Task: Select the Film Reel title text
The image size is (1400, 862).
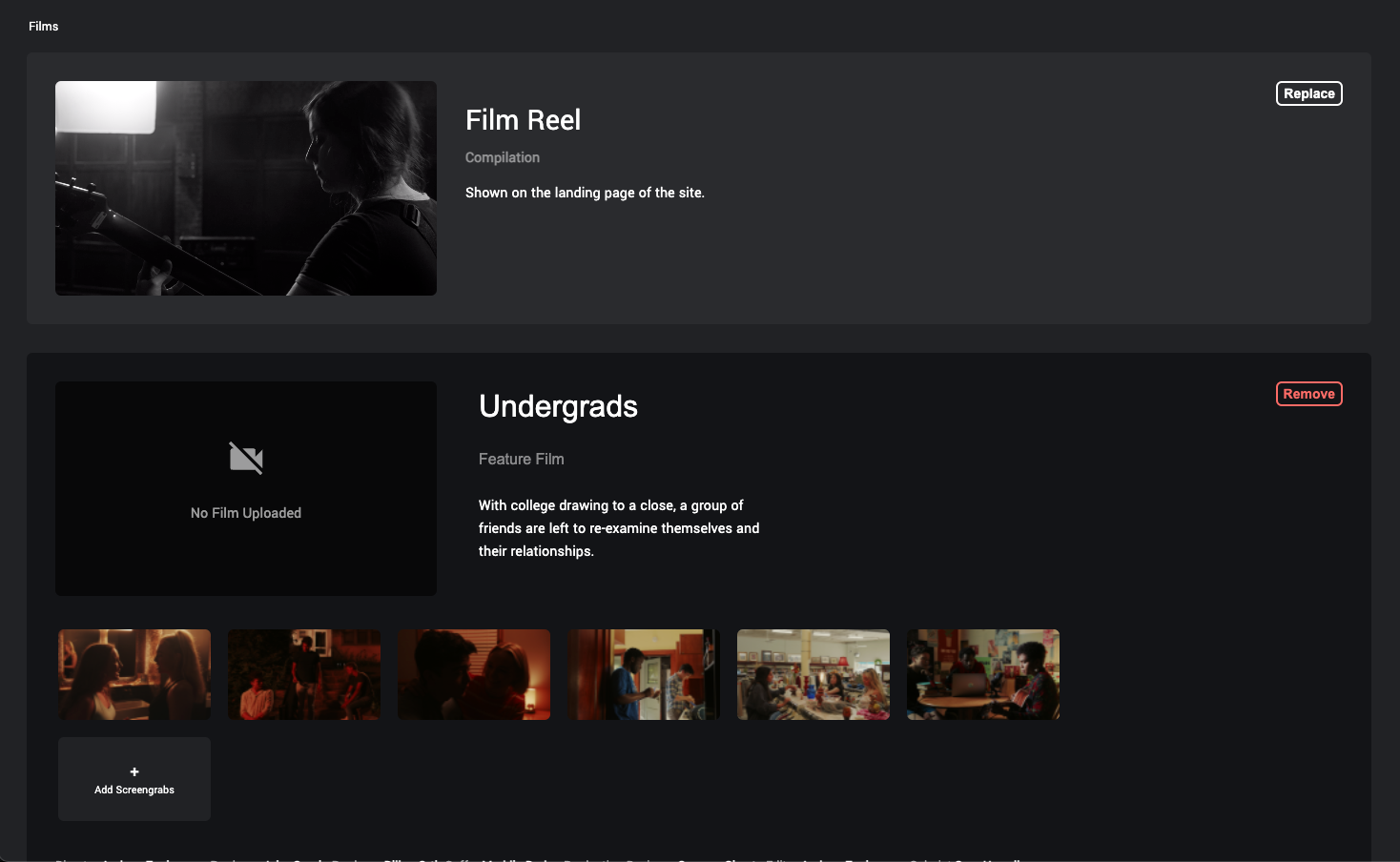Action: [x=523, y=119]
